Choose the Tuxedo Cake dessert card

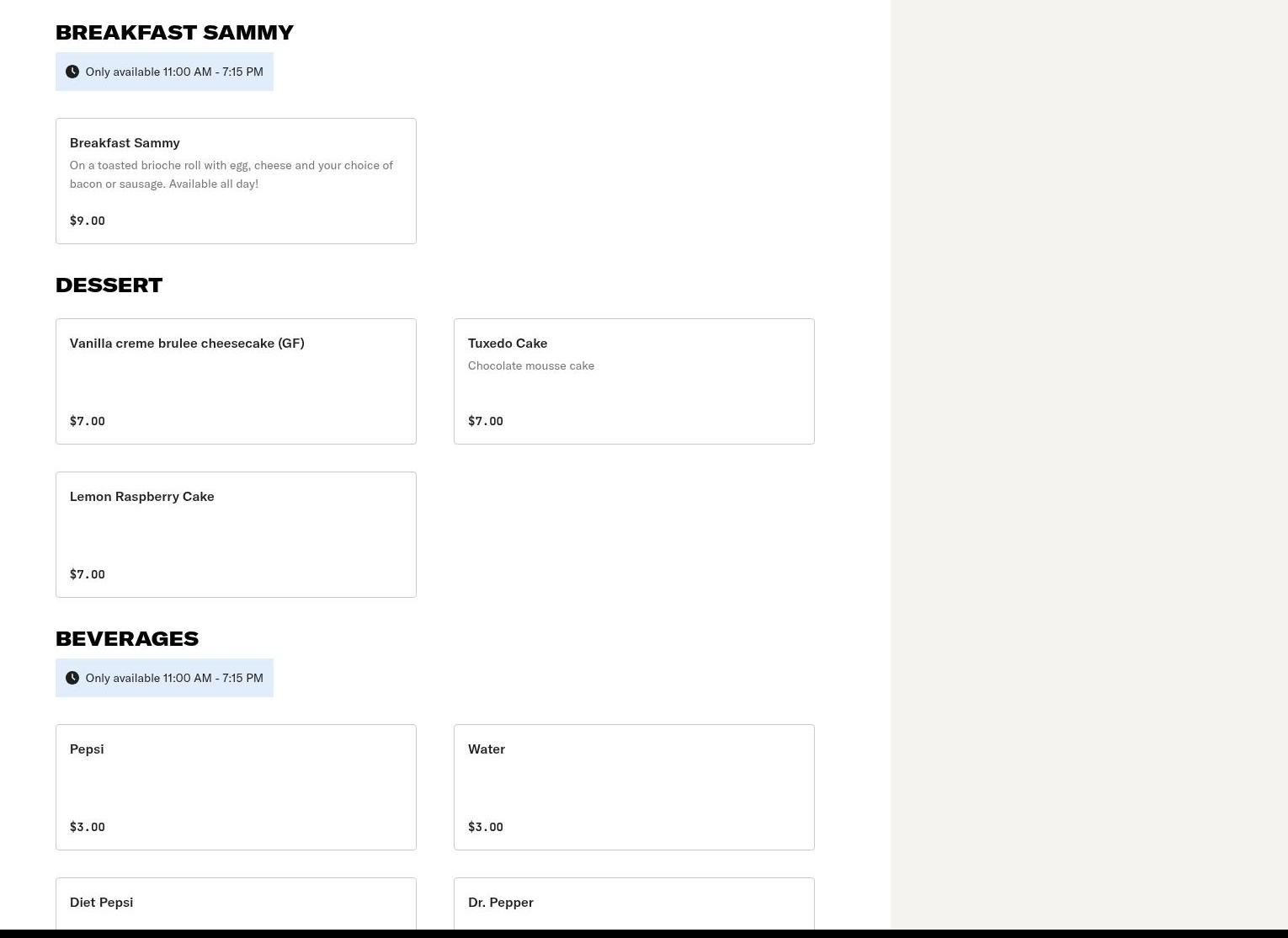(634, 381)
